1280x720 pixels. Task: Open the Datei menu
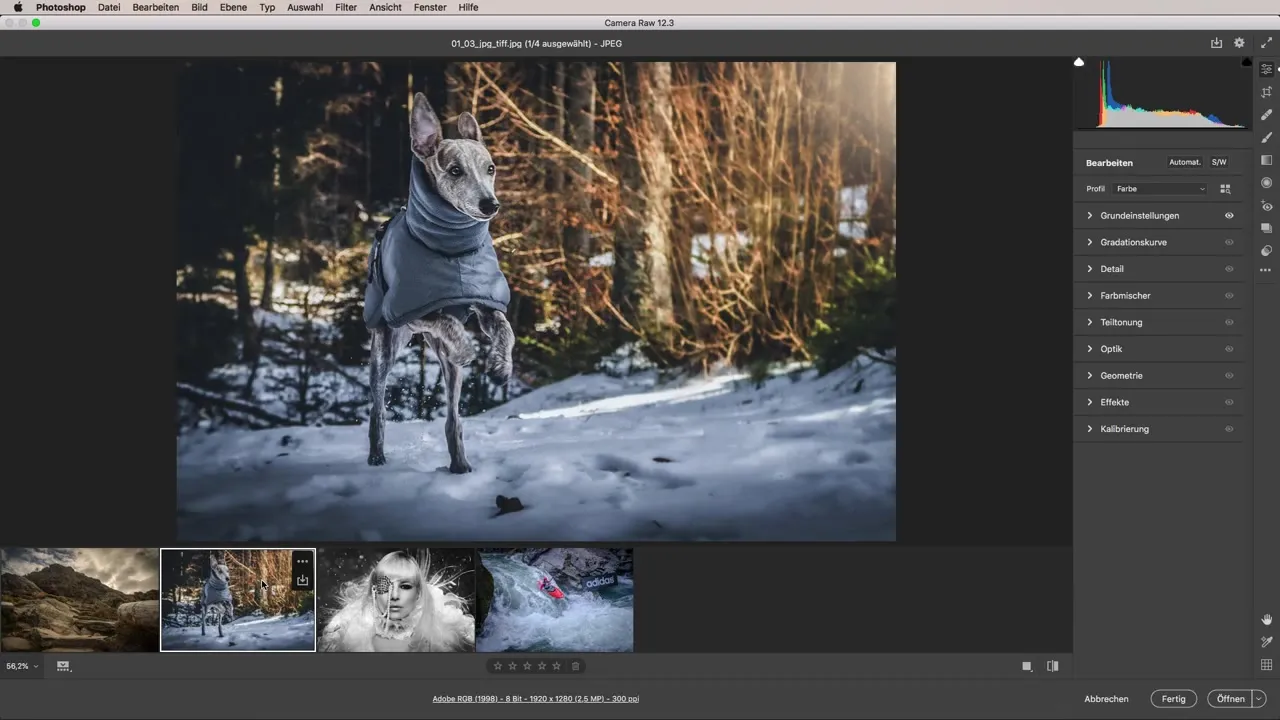(x=109, y=7)
